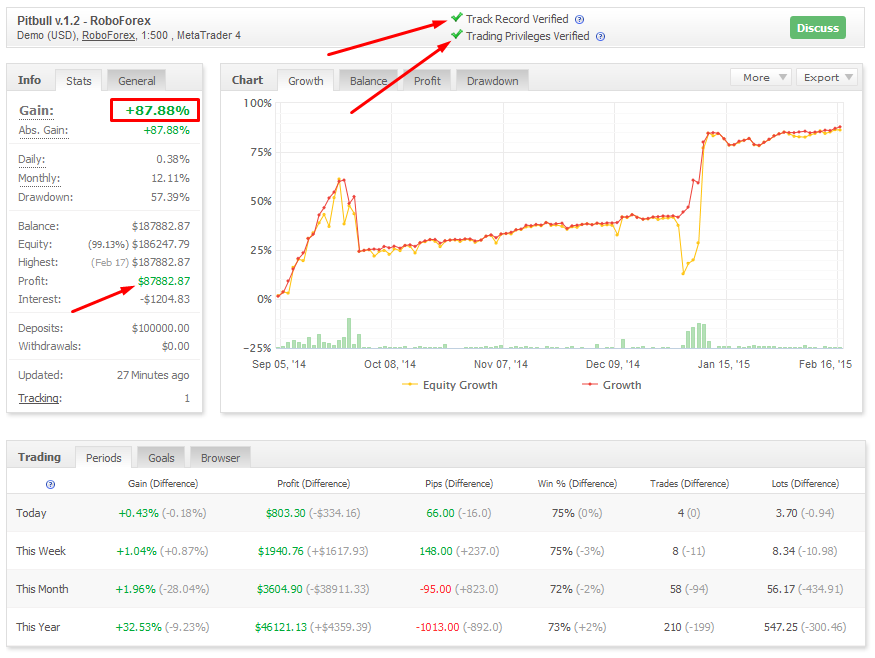This screenshot has width=875, height=658.
Task: Switch to the Drawdown chart tab
Action: pyautogui.click(x=492, y=81)
